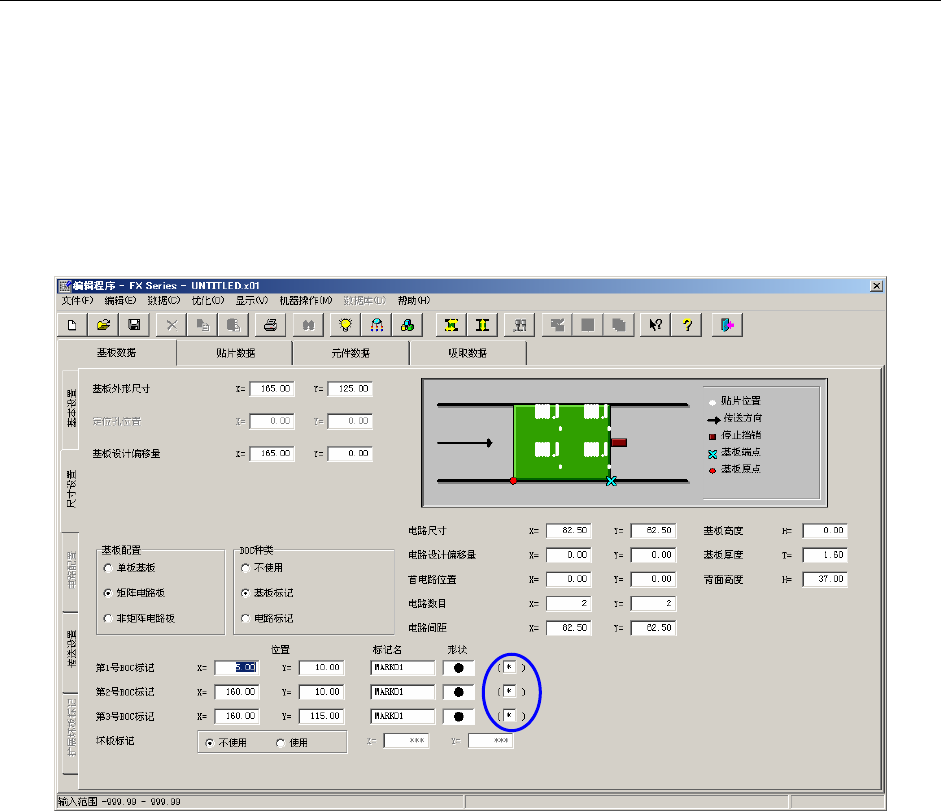Viewport: 941px width, 811px height.
Task: Open the 文件(F) menu
Action: tap(76, 301)
